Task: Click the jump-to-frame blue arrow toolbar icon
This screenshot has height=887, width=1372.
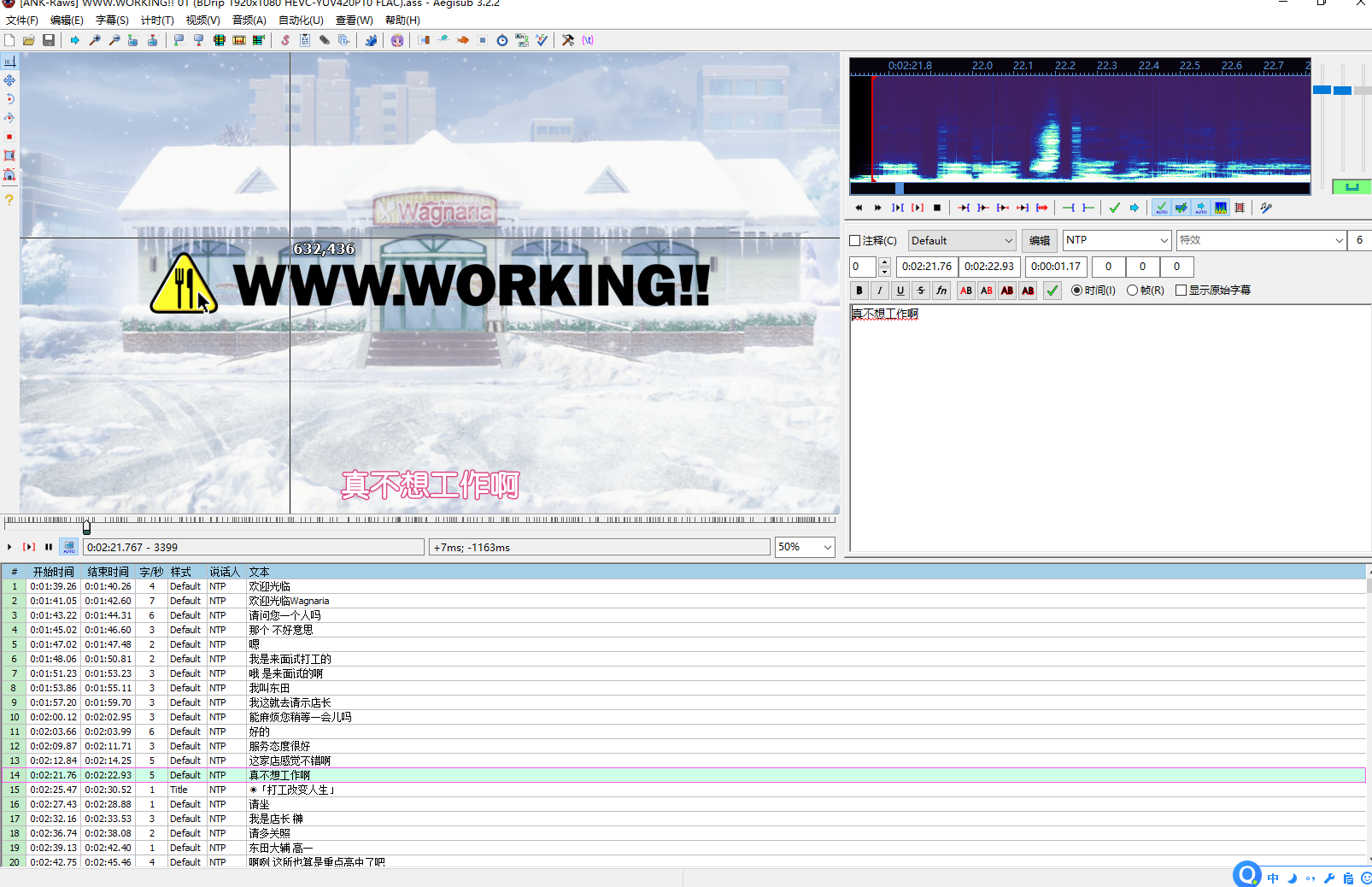Action: point(75,40)
